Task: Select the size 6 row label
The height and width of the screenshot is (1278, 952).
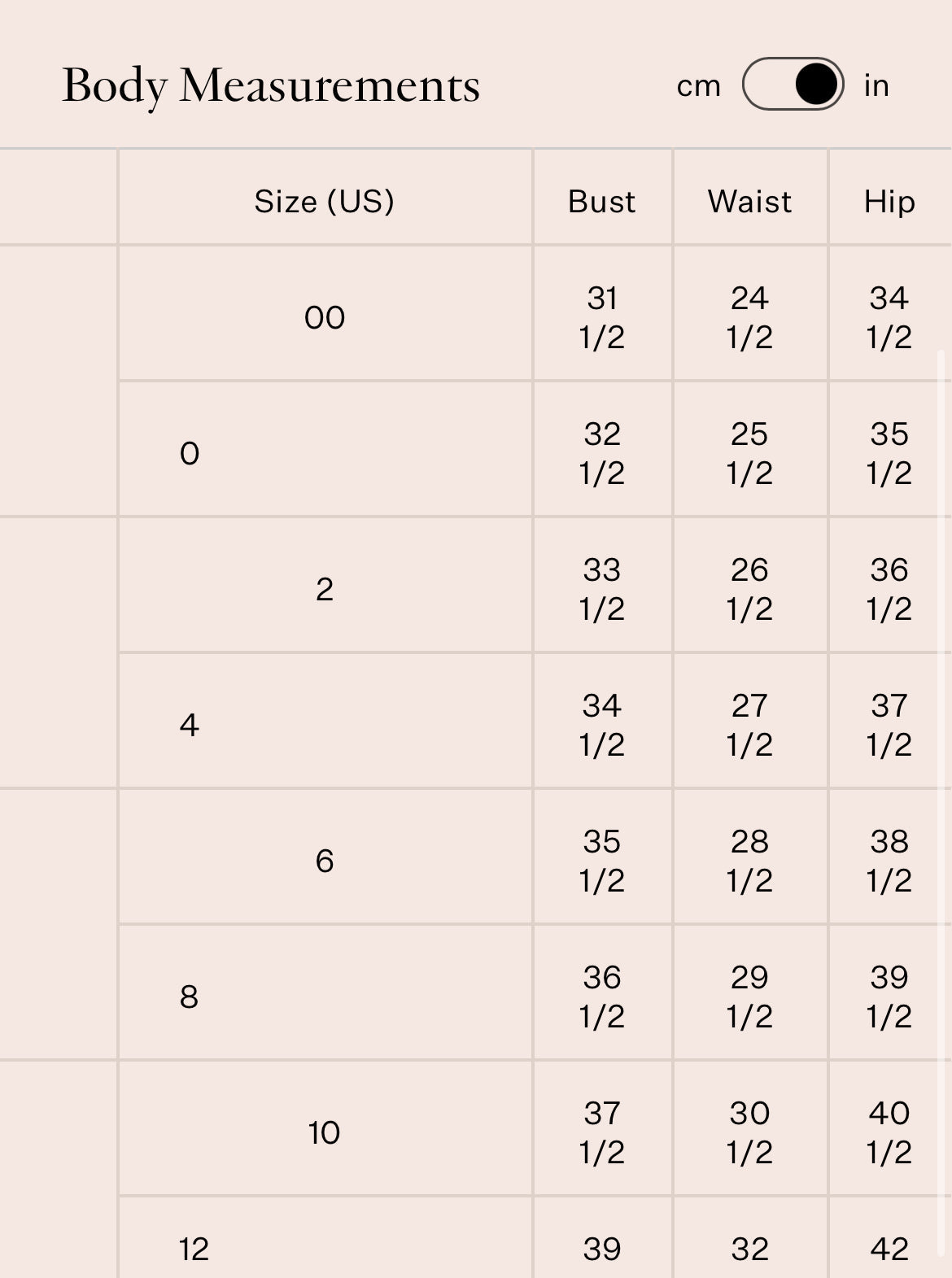Action: tap(325, 861)
